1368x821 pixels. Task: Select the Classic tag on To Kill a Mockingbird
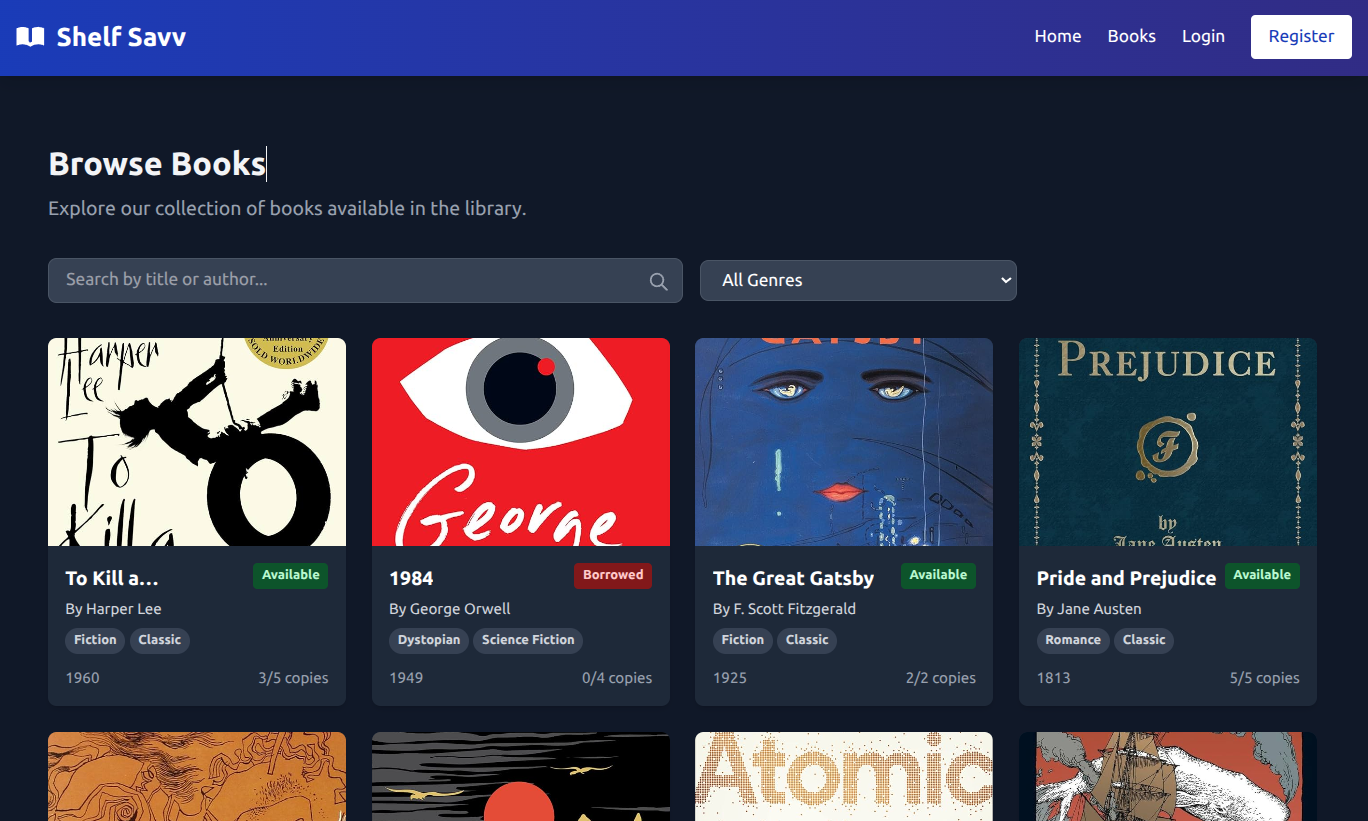[x=160, y=640]
